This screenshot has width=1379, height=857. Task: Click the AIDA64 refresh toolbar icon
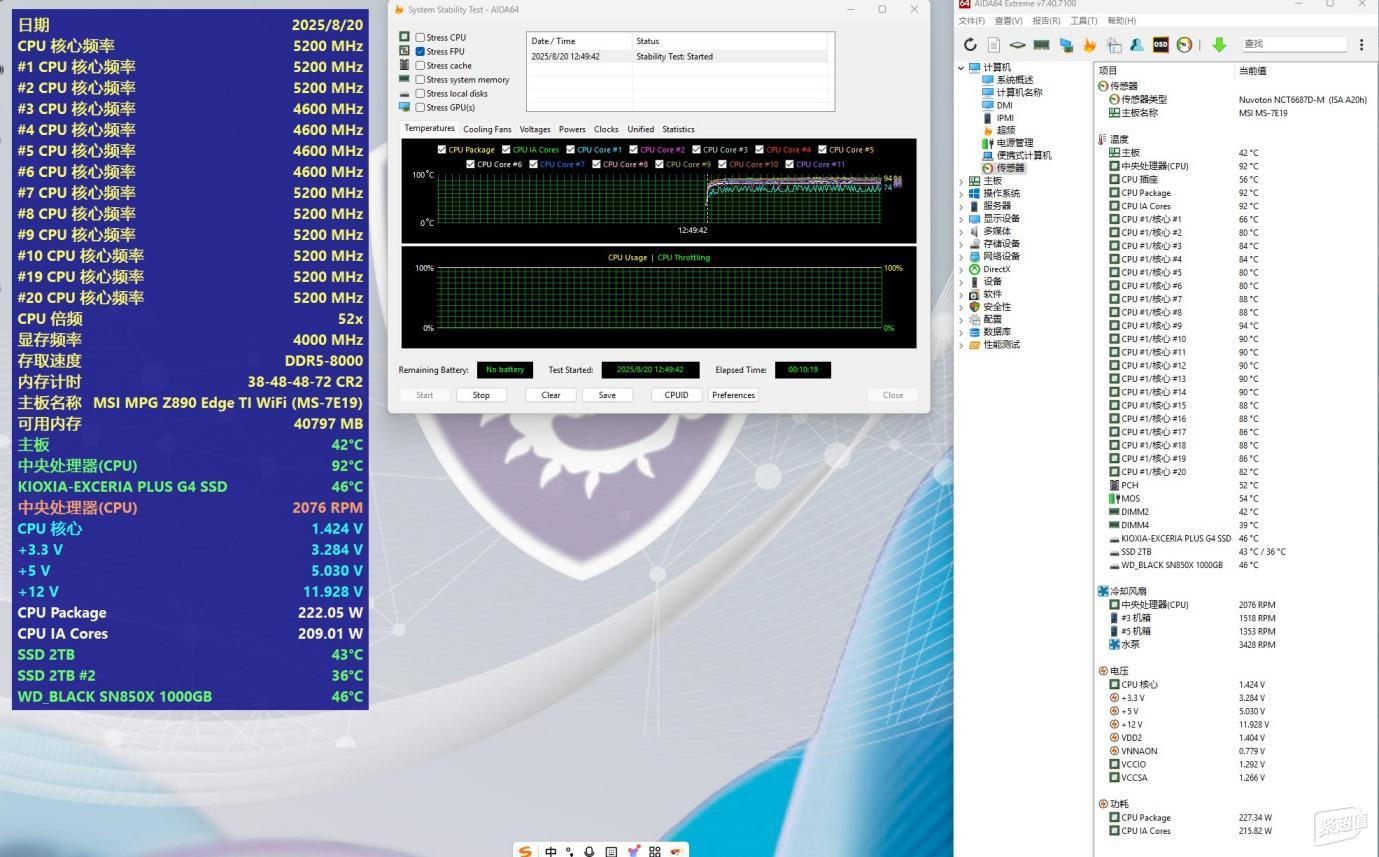pos(970,44)
